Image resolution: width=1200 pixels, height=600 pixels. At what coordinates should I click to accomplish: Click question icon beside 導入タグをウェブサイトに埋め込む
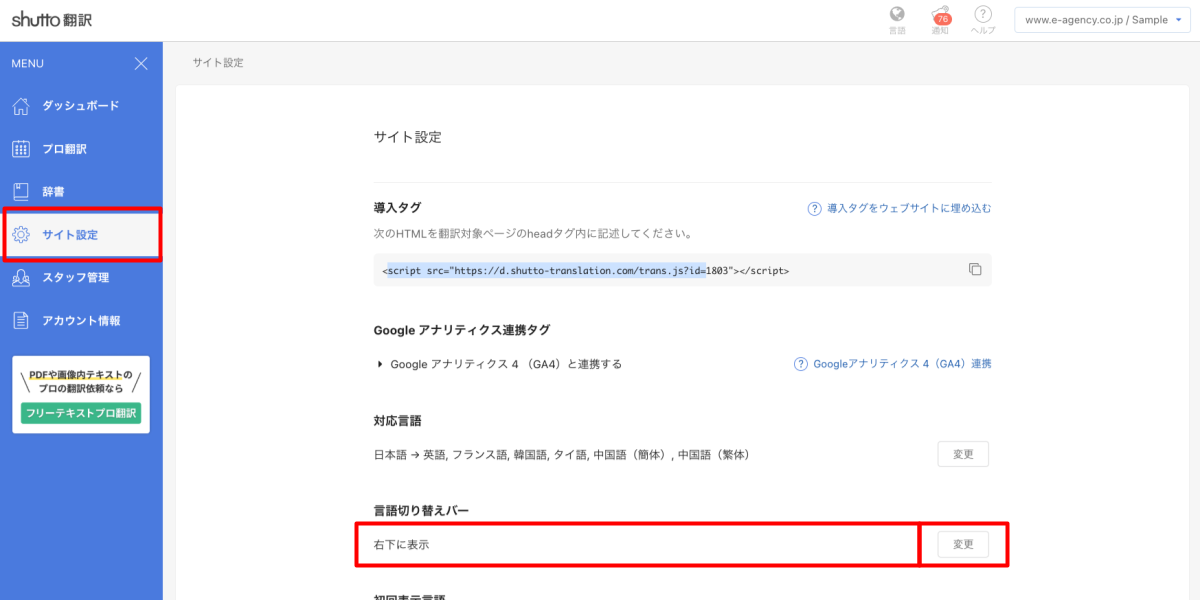(814, 209)
